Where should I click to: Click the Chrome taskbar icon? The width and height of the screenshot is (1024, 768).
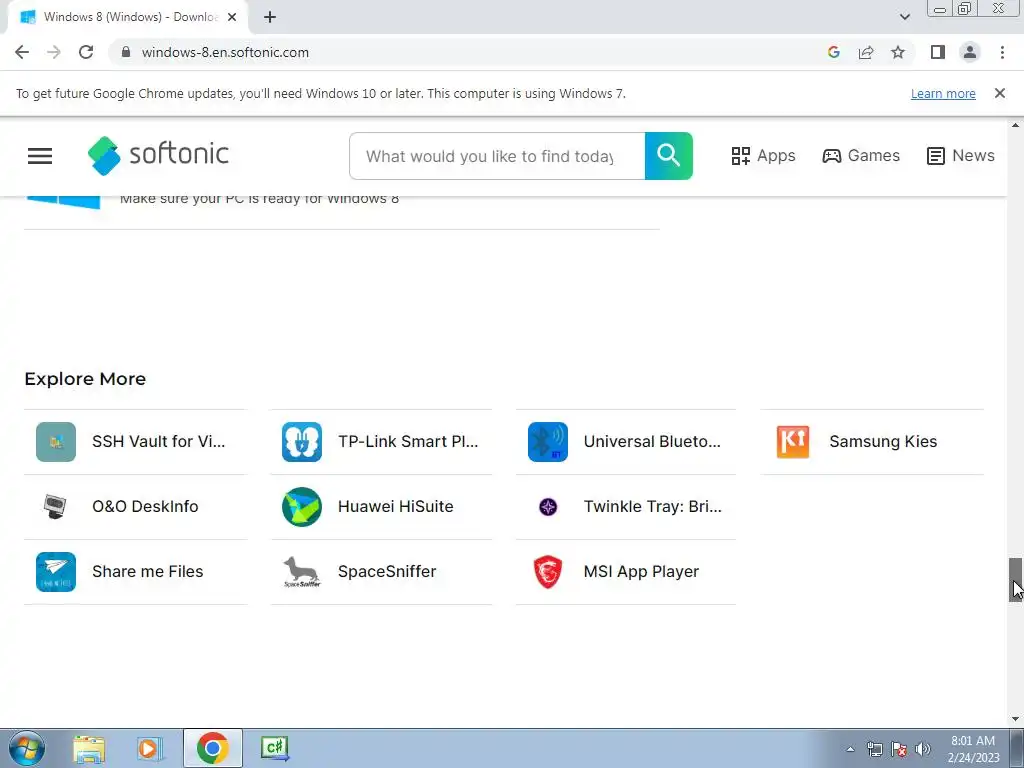click(212, 748)
